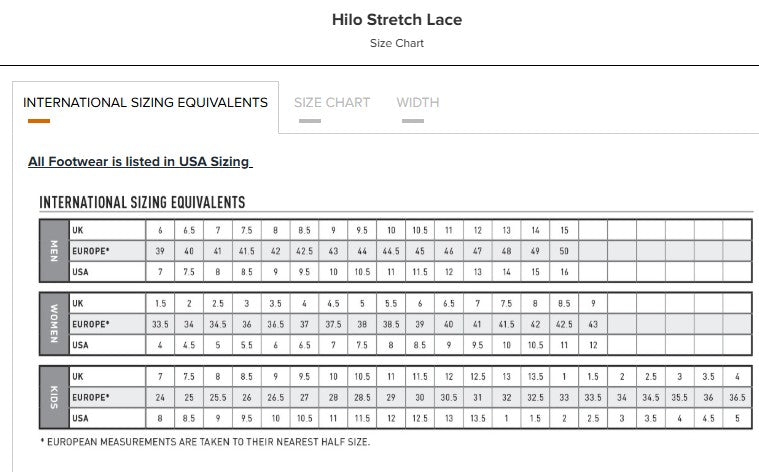Click the Kids Europe 36.5 cell

click(737, 397)
